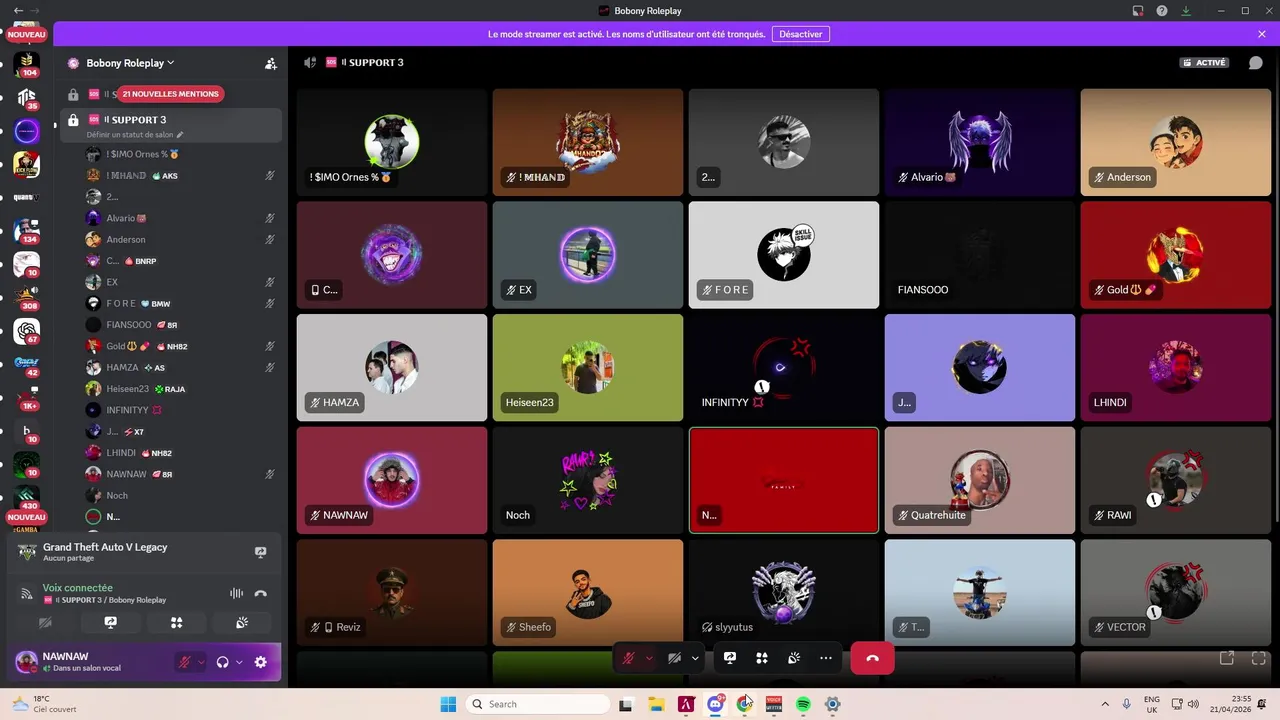Turn on camera in bottom call toolbar

tap(675, 658)
